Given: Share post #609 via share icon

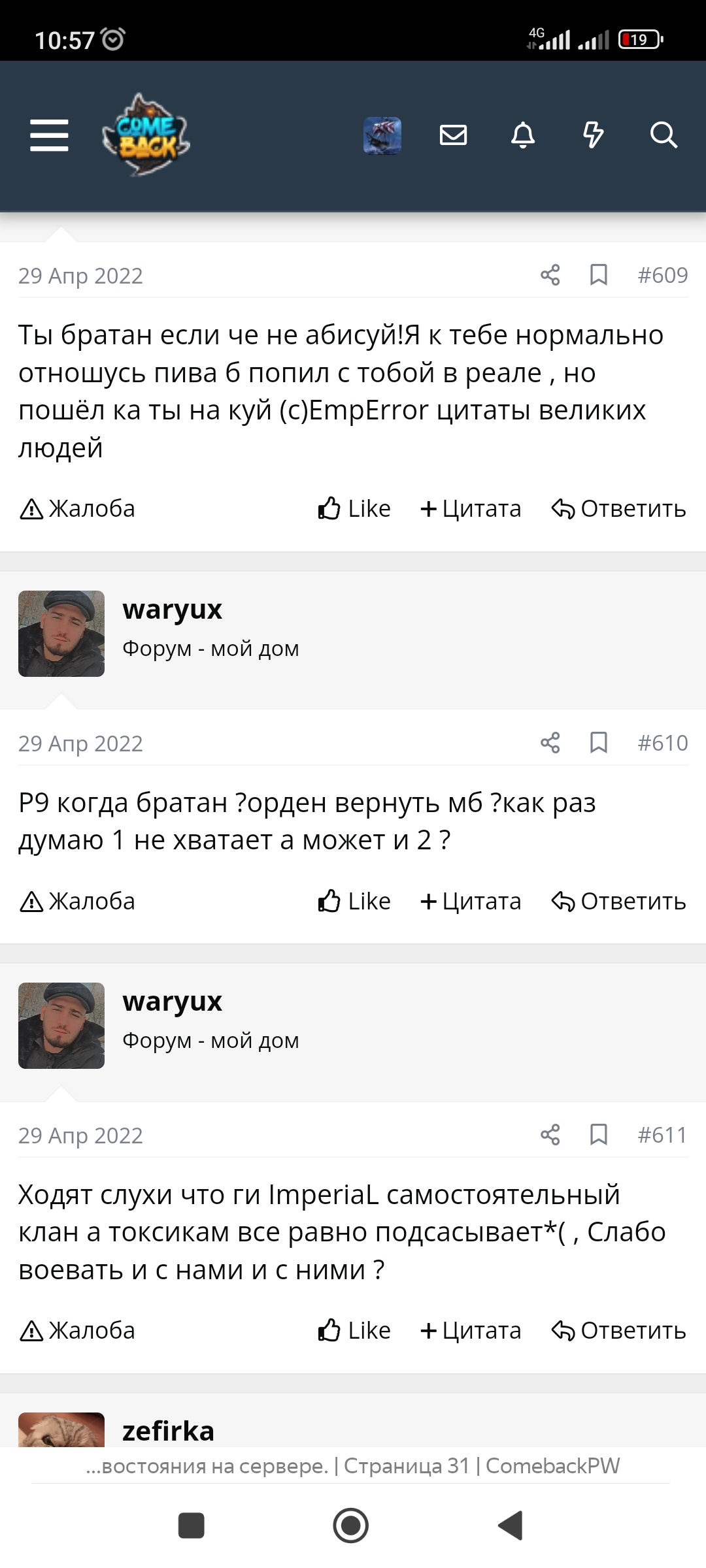Looking at the screenshot, I should pyautogui.click(x=550, y=275).
